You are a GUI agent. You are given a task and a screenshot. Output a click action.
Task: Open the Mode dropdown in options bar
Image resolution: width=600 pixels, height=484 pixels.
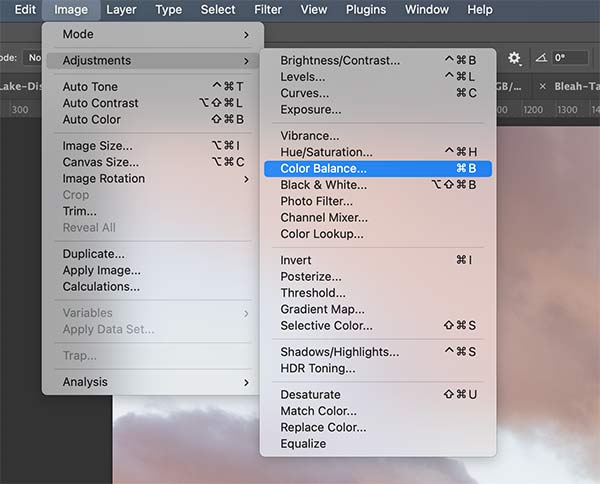click(x=30, y=58)
